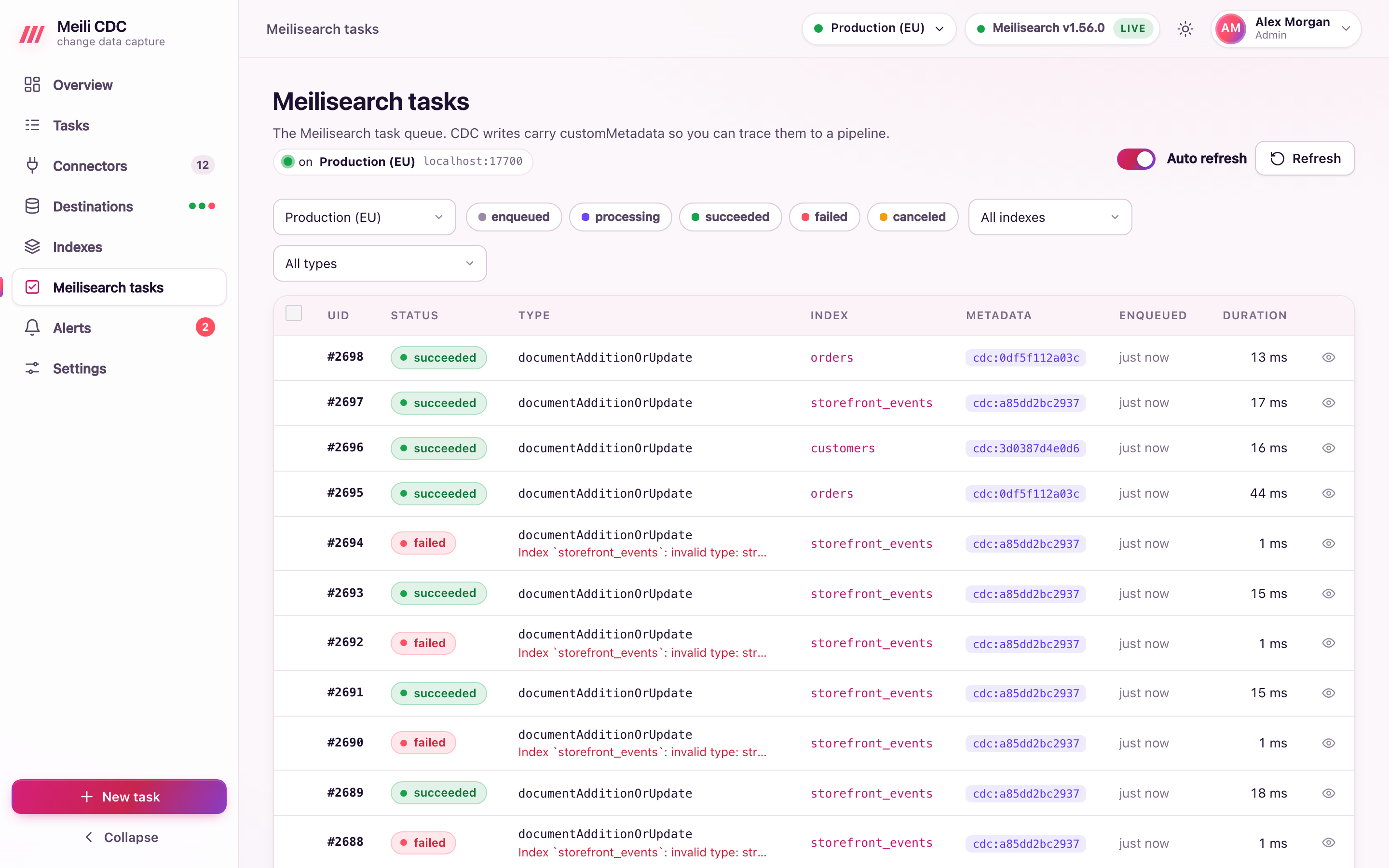Open eye icon for task #2696
Screen dimensions: 1389x868
pos(1328,448)
